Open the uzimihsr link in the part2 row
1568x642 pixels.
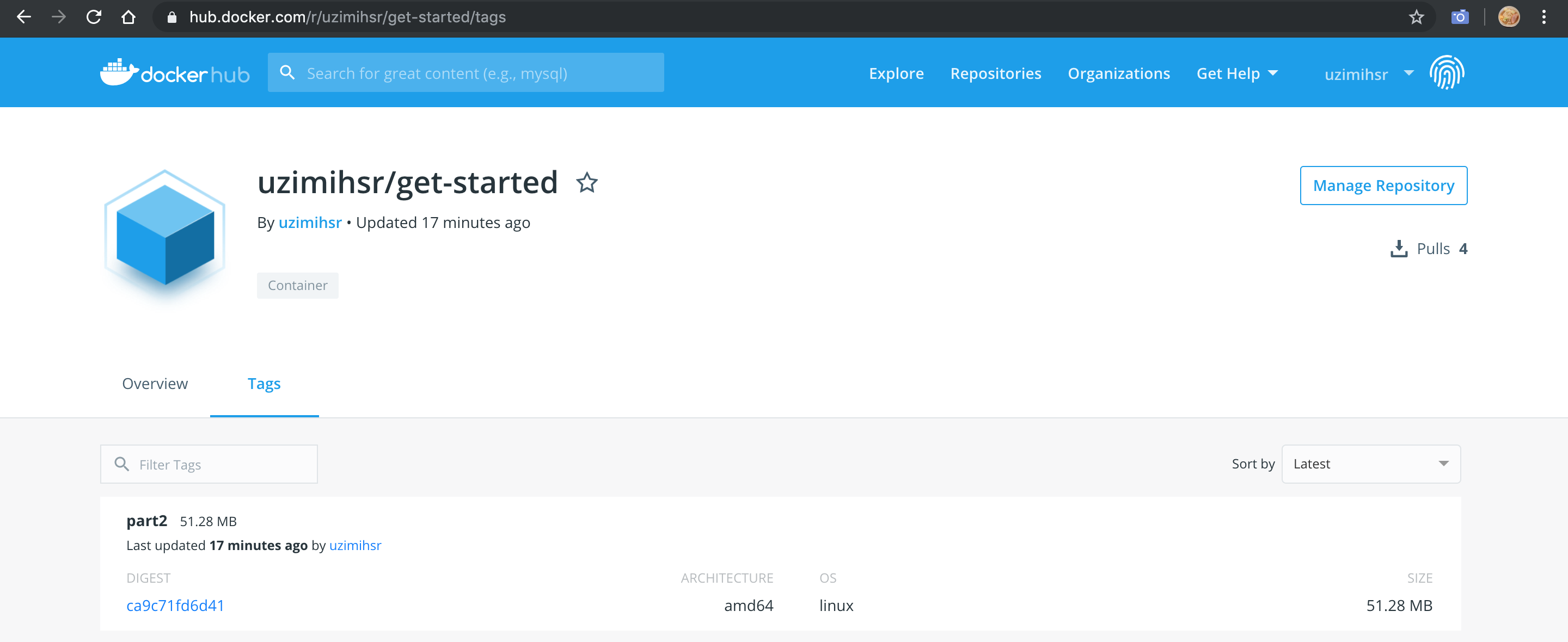[355, 545]
